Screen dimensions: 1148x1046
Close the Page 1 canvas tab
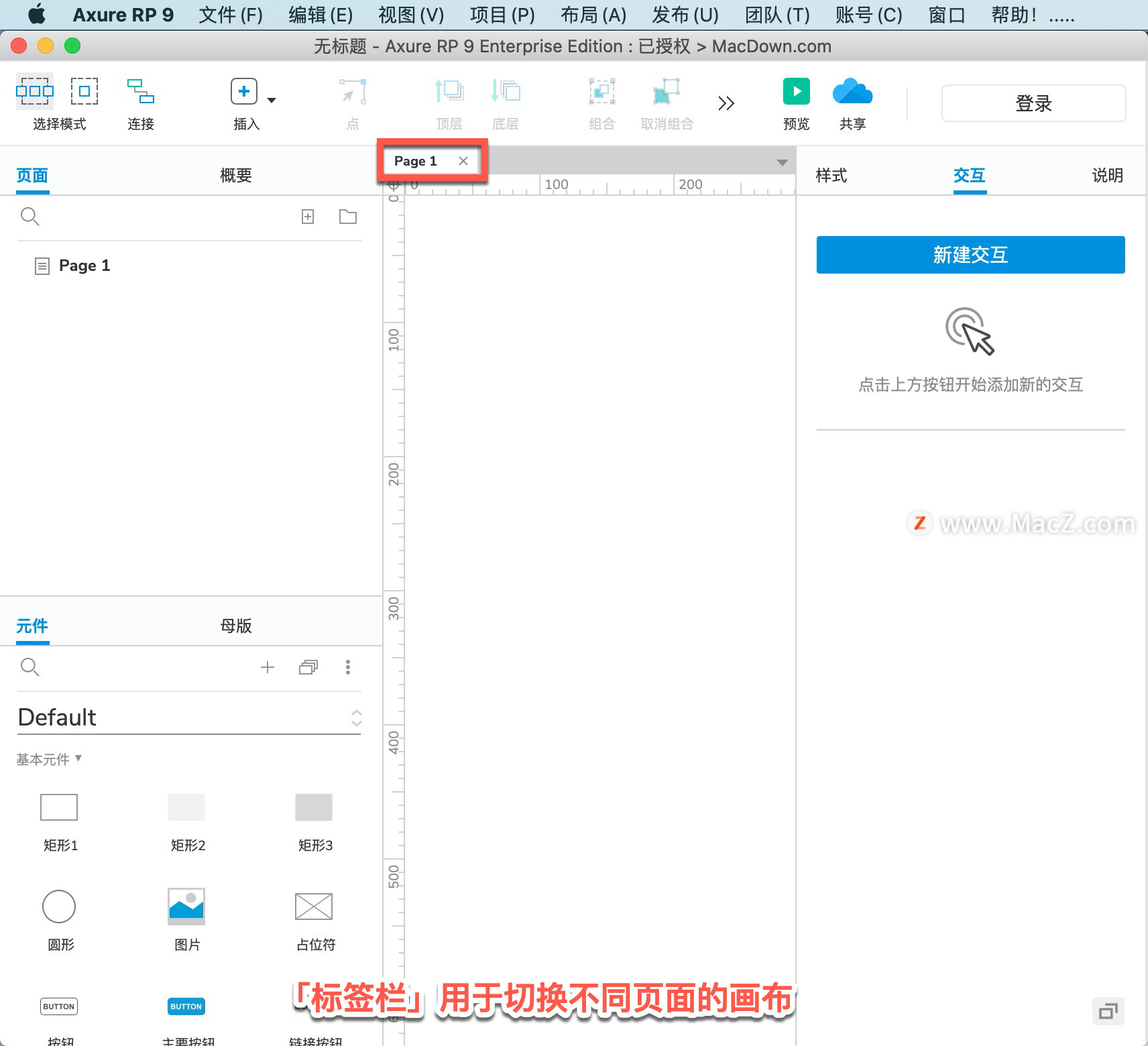coord(463,161)
